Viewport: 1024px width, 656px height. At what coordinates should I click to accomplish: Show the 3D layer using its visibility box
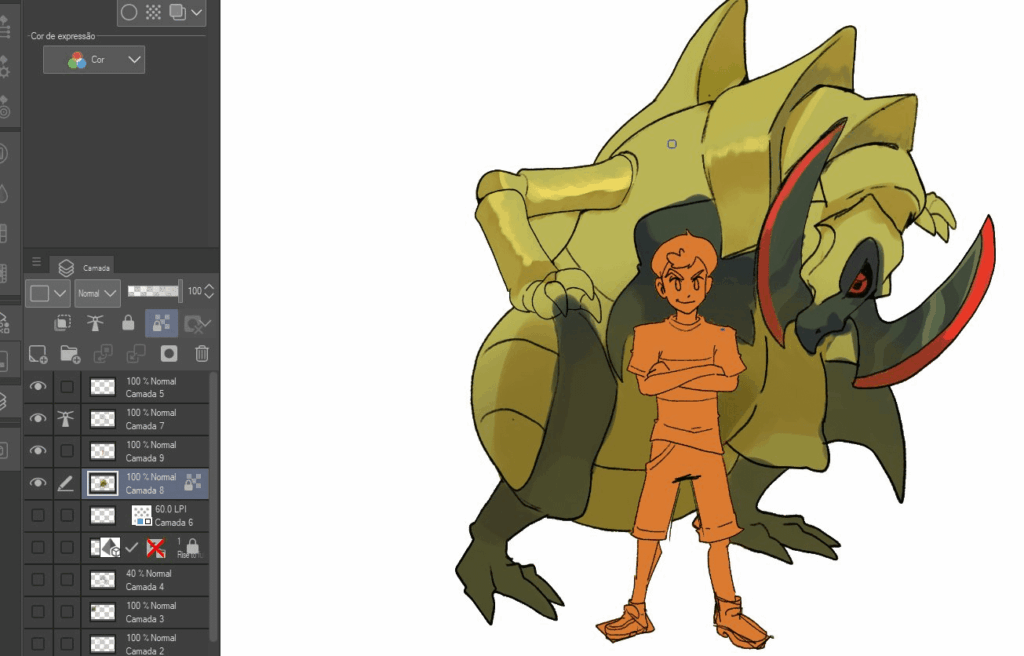pos(38,547)
